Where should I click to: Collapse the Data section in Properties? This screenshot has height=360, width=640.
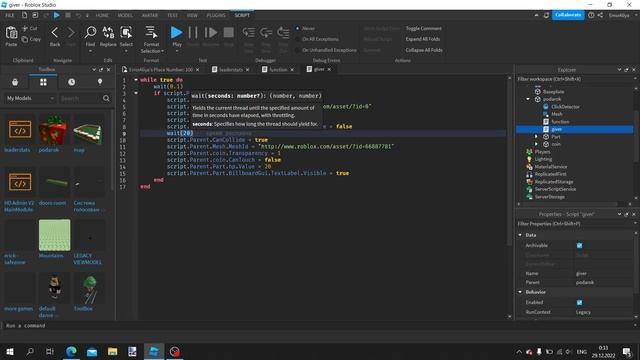pyautogui.click(x=520, y=235)
